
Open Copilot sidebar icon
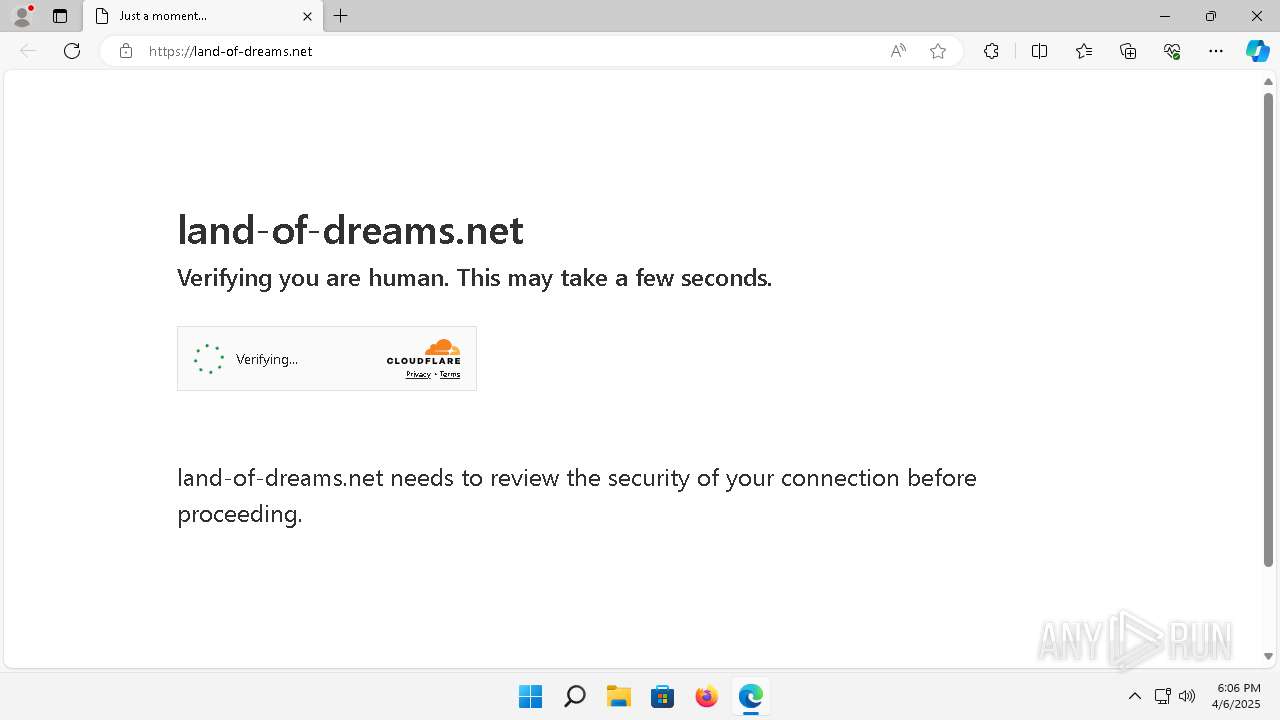1257,51
